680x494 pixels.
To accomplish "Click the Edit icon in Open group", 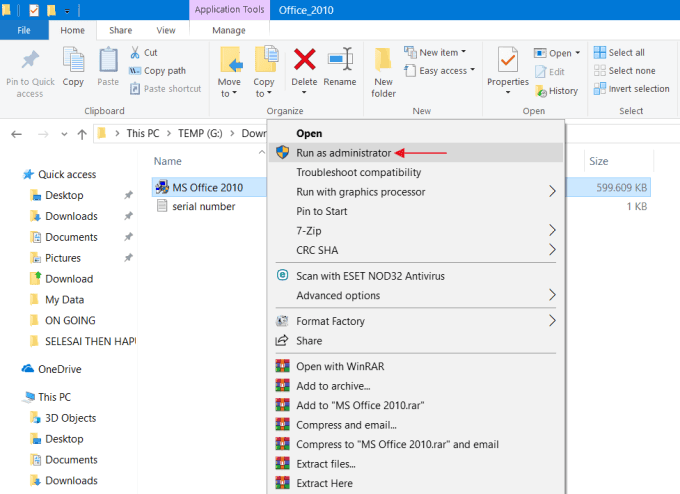I will click(540, 72).
